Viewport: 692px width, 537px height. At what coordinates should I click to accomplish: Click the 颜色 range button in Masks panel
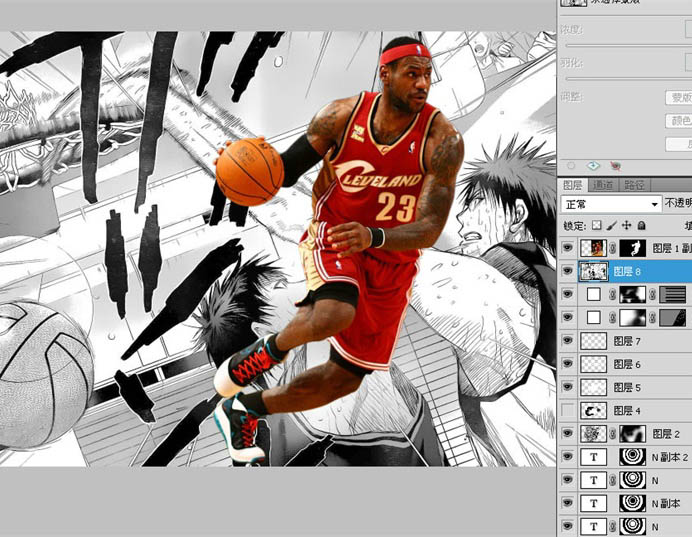(x=680, y=120)
